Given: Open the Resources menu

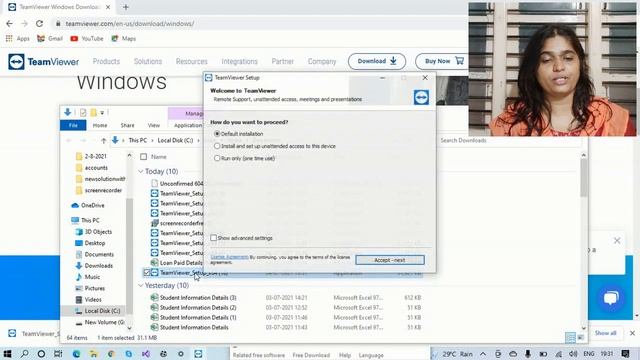Looking at the screenshot, I should (x=191, y=61).
